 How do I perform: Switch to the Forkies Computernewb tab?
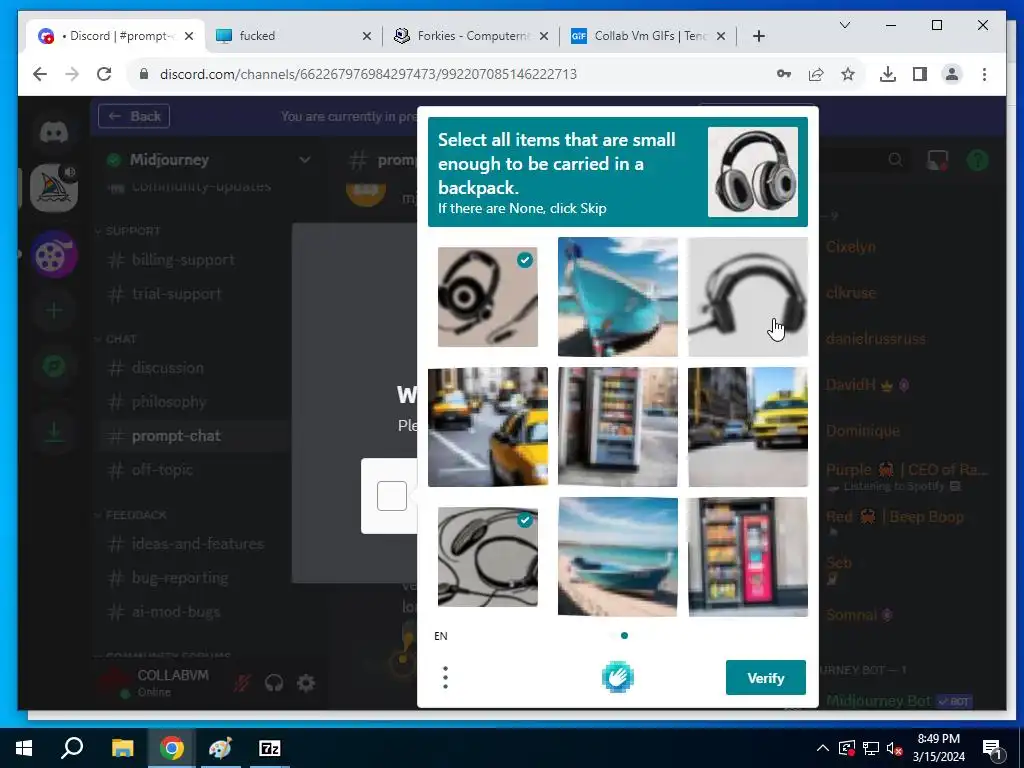[472, 36]
